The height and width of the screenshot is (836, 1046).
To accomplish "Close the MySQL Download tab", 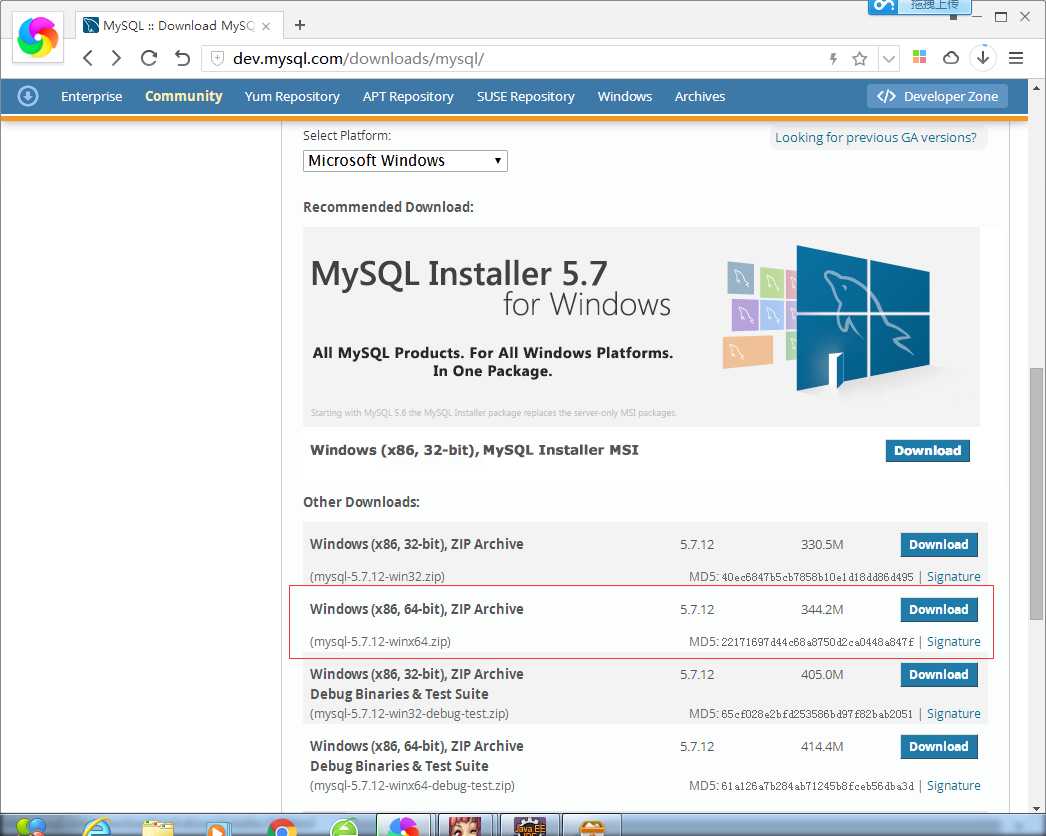I will pos(266,26).
